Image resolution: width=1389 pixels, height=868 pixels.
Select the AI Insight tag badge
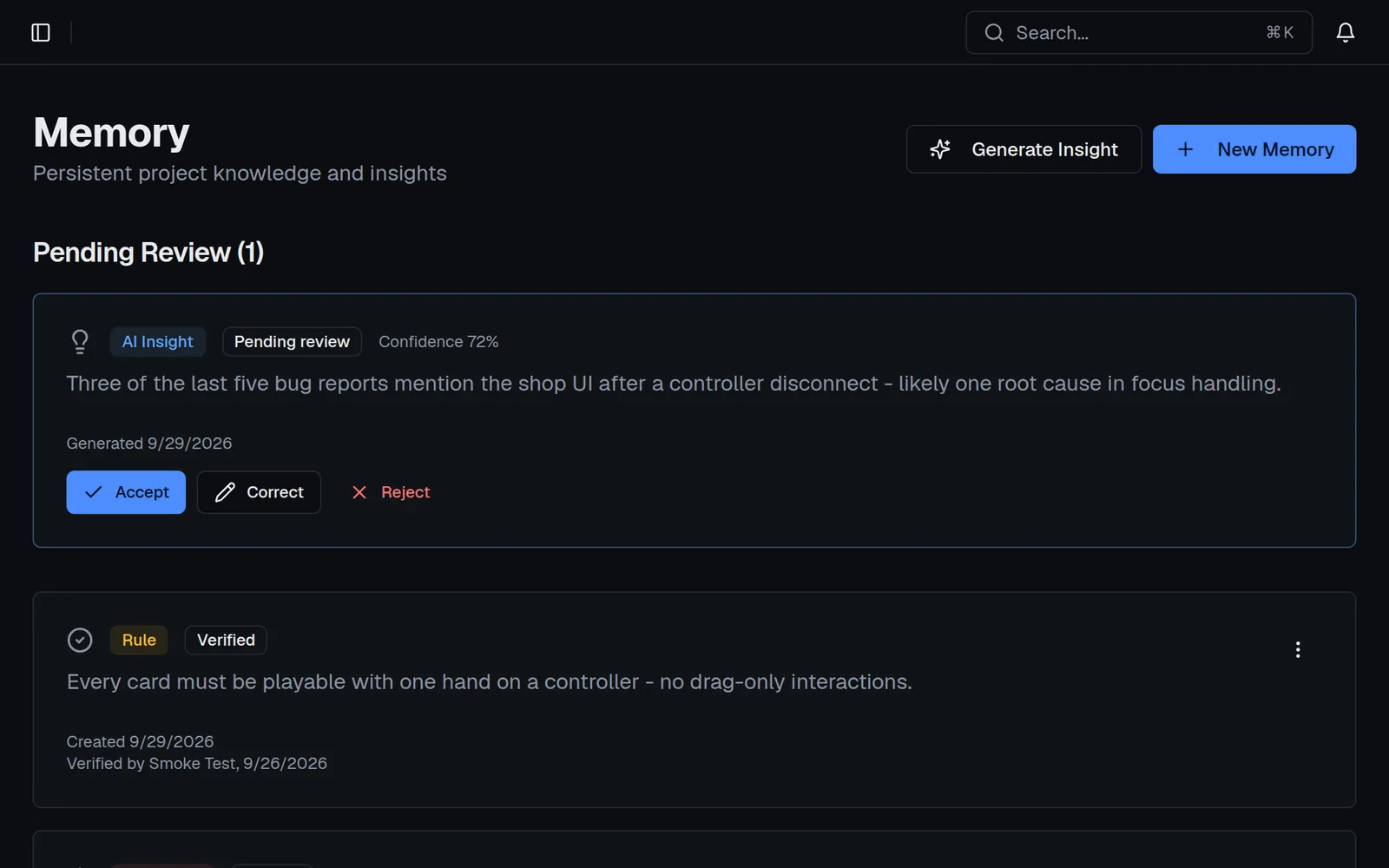coord(158,342)
